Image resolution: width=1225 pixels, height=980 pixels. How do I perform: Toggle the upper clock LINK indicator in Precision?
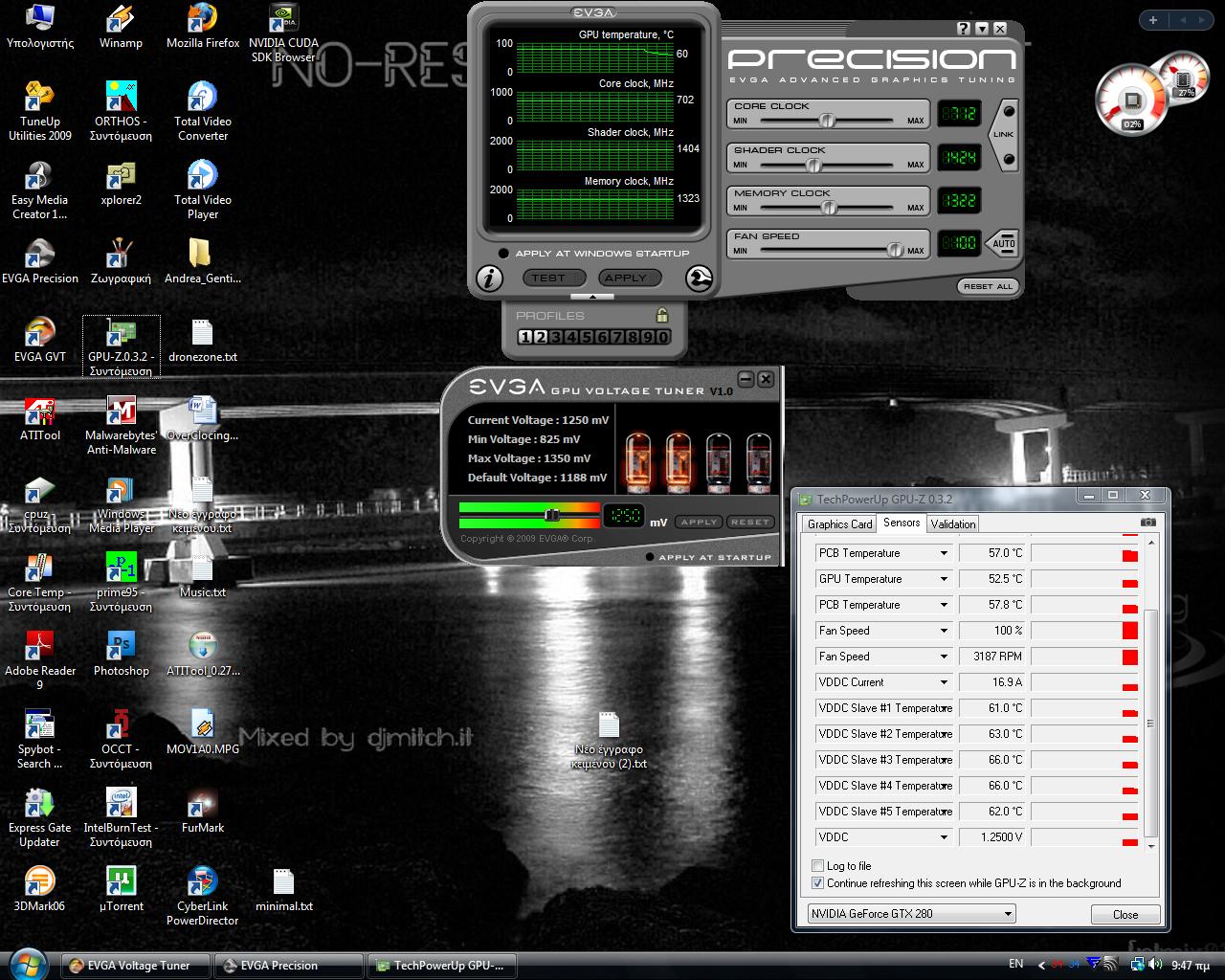pyautogui.click(x=1008, y=112)
